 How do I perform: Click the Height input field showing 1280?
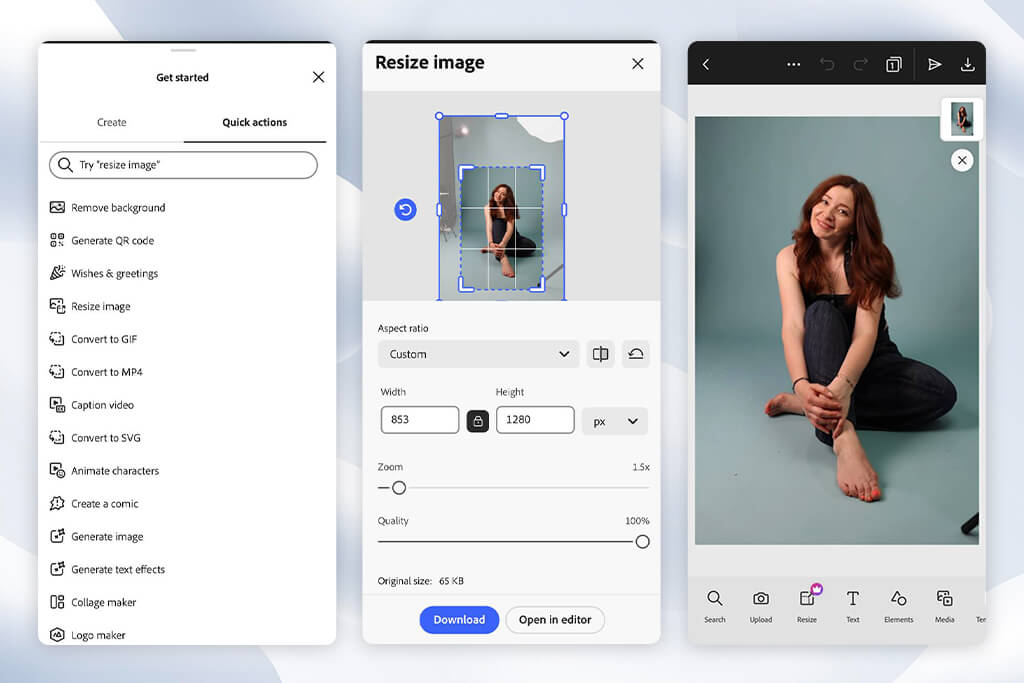[x=535, y=420]
